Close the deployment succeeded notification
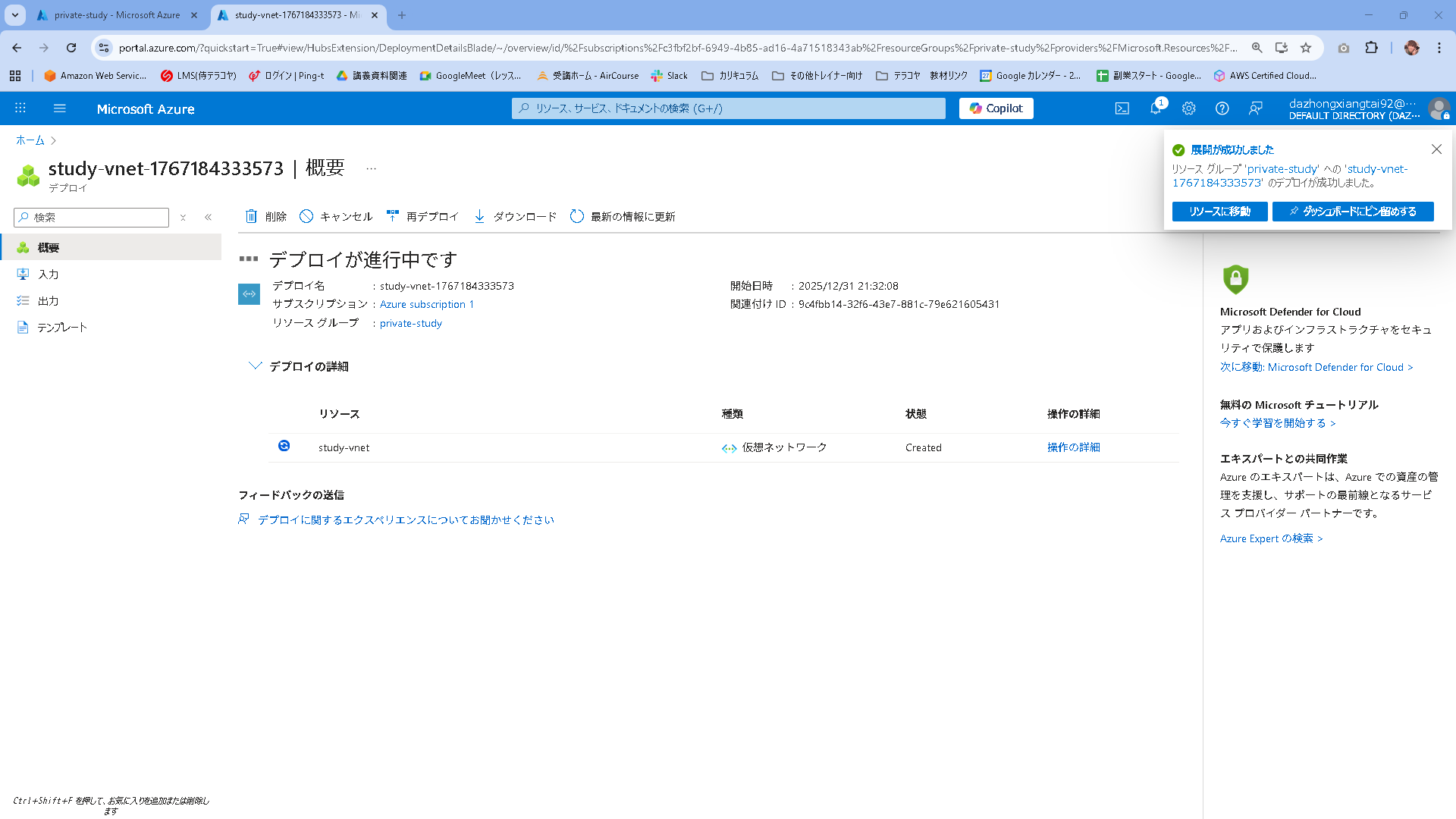The height and width of the screenshot is (819, 1456). tap(1436, 149)
